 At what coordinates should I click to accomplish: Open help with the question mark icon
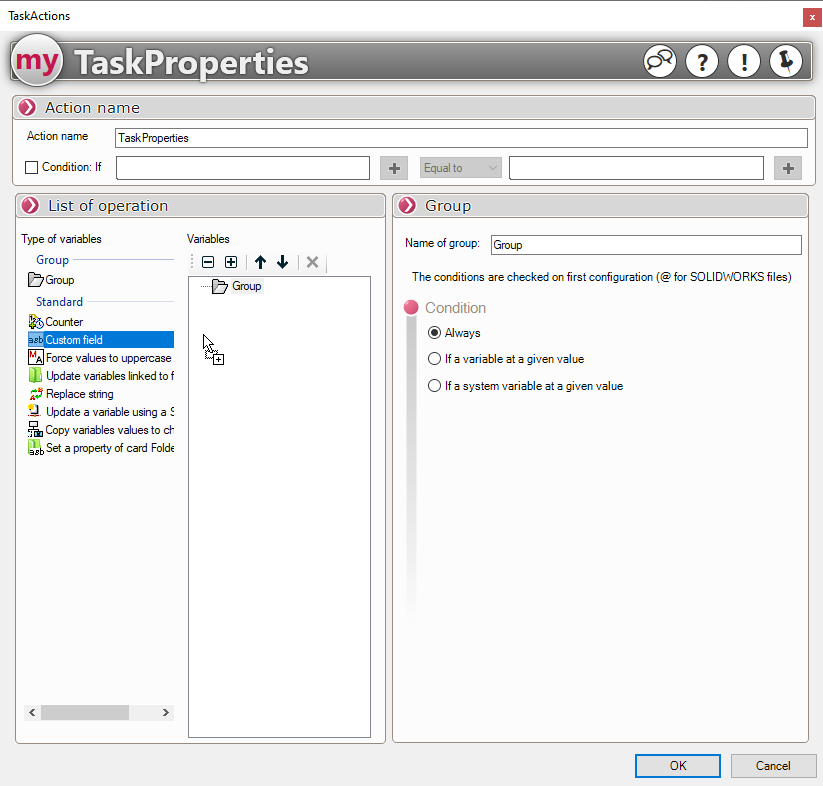702,62
